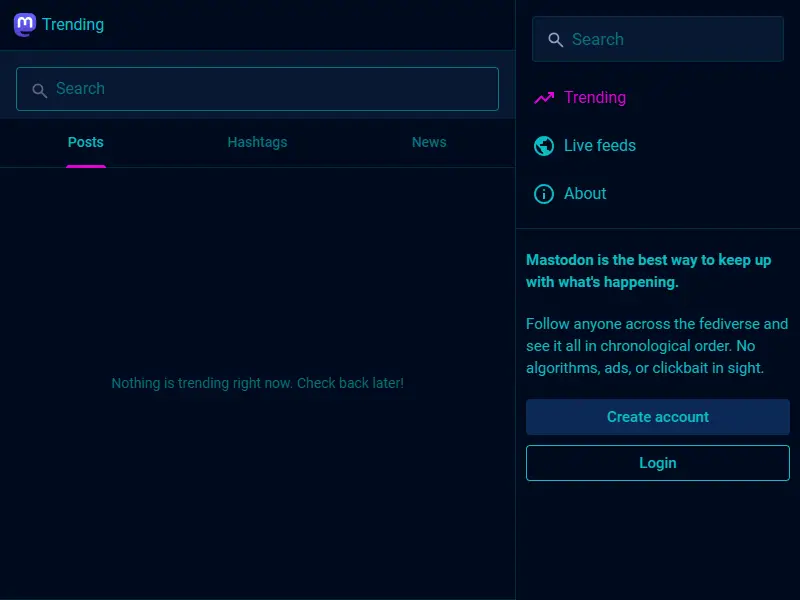
Task: Click the Mastodon logo icon
Action: tap(24, 24)
